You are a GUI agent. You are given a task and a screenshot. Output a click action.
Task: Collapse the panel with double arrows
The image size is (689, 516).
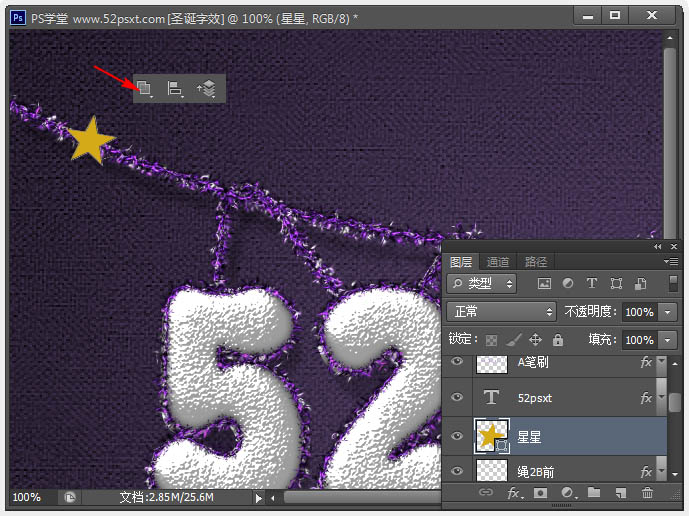point(657,247)
